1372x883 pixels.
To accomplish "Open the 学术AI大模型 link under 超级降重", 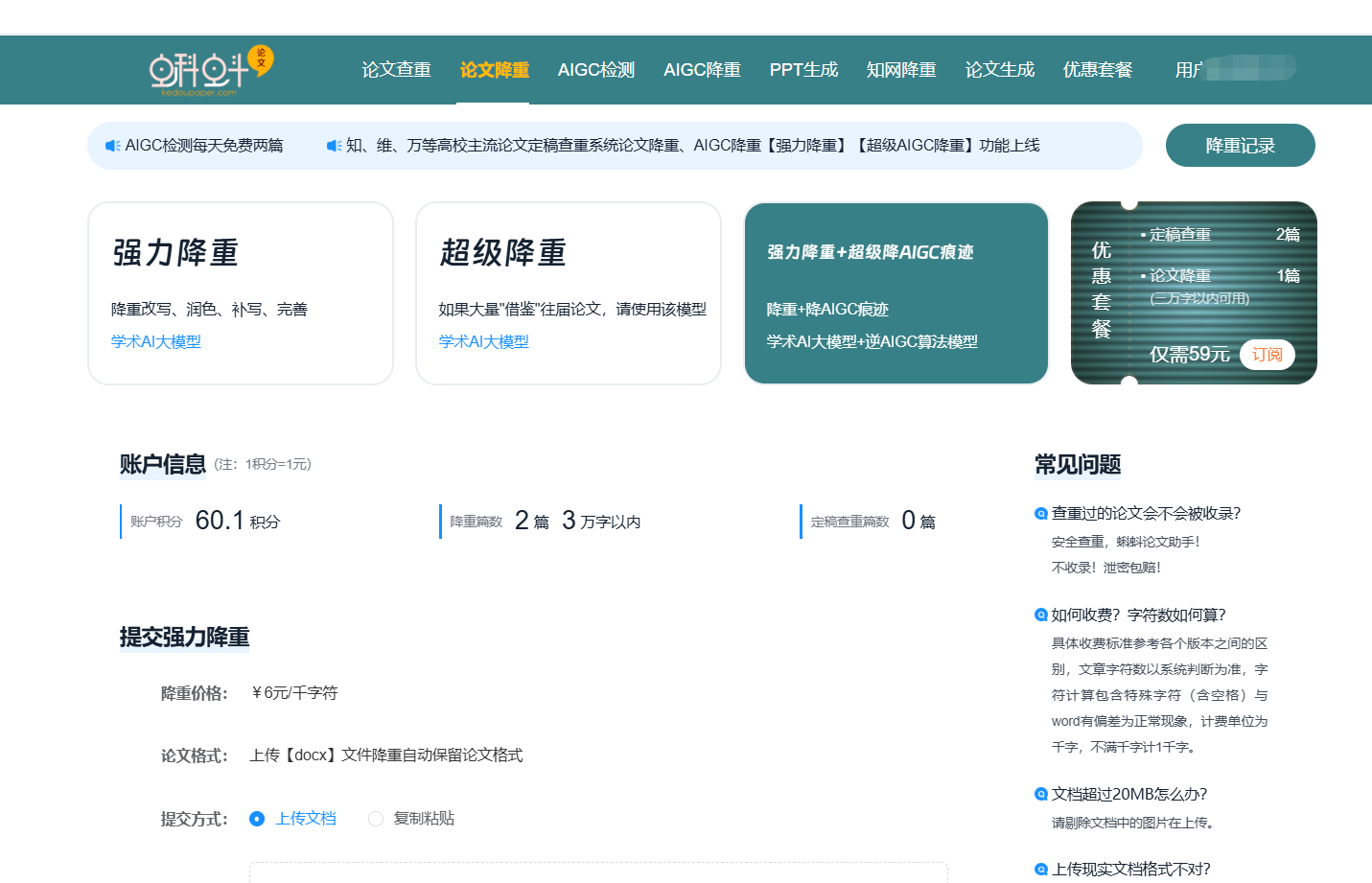I will [483, 342].
